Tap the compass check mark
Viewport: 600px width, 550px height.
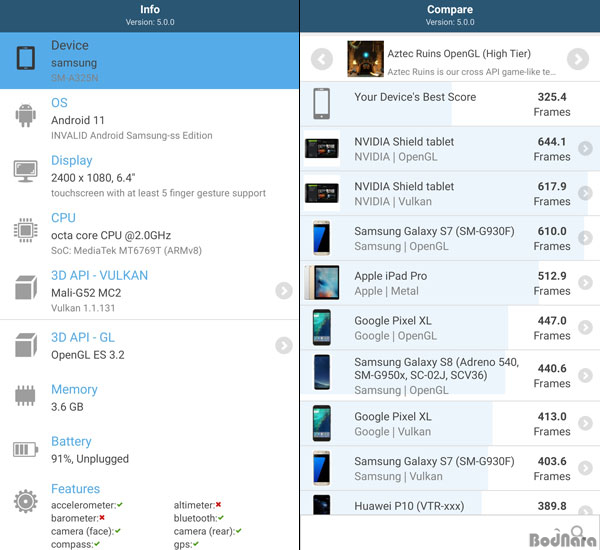[97, 543]
